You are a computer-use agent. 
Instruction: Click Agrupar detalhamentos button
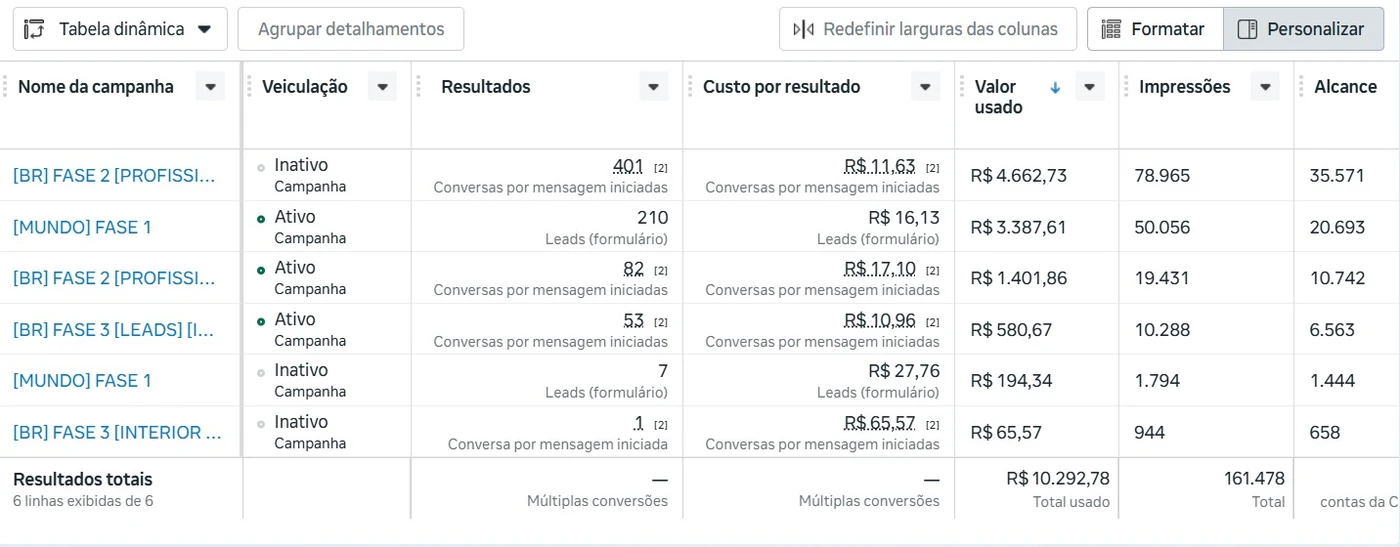coord(351,29)
